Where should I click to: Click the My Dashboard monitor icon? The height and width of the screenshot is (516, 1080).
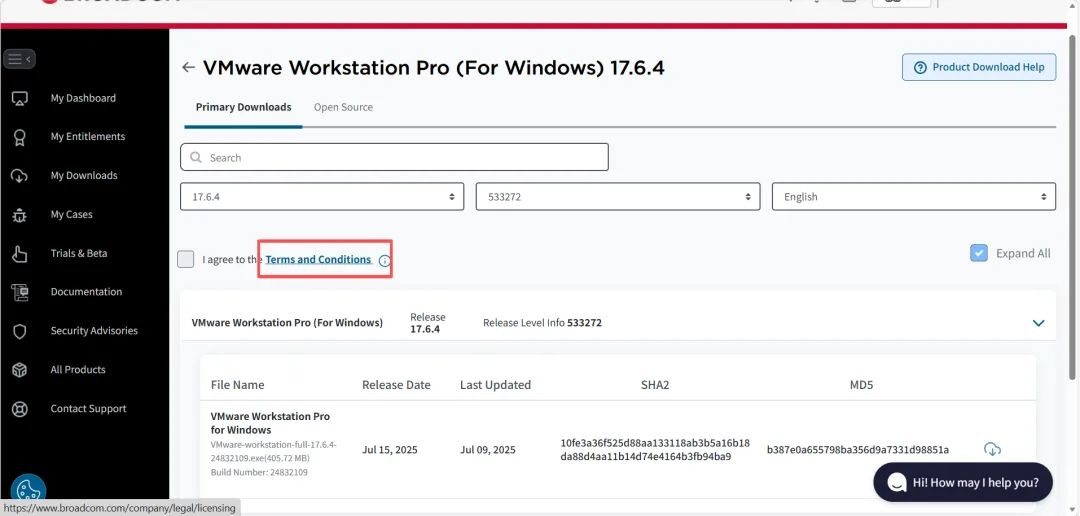tap(19, 99)
